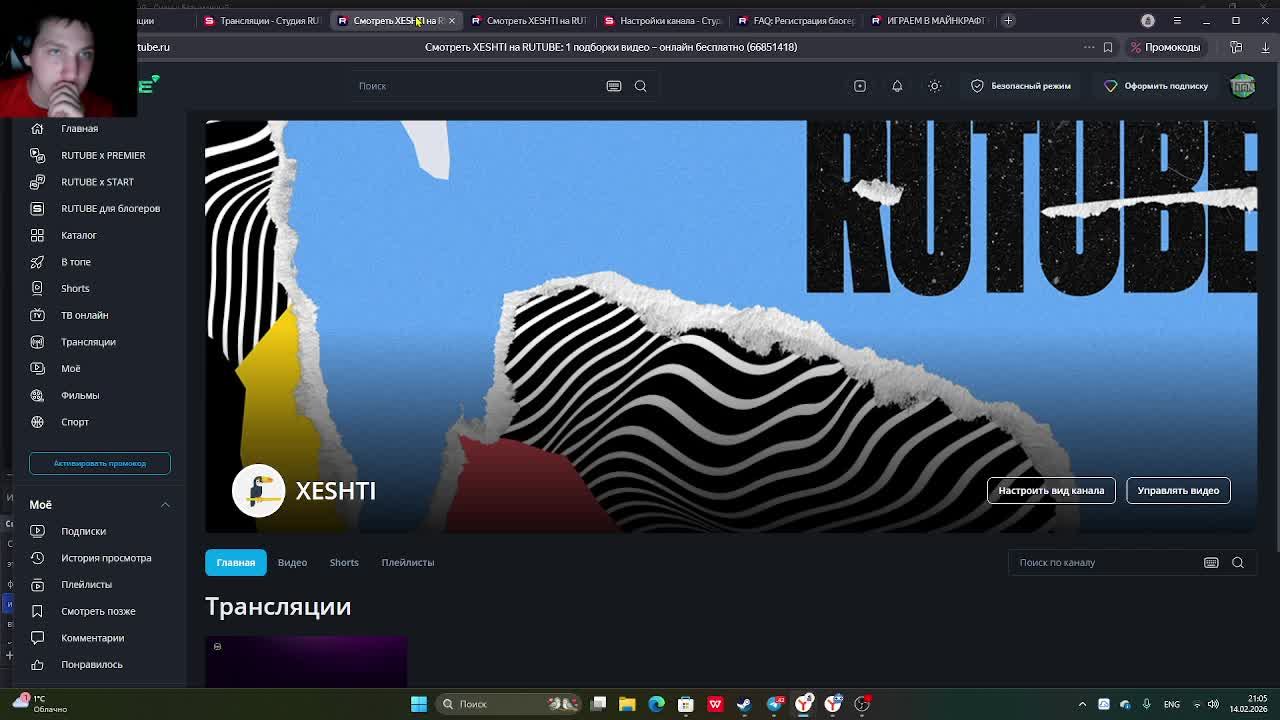Open File Explorer from taskbar
Screen dimensions: 1280x720
pyautogui.click(x=627, y=704)
